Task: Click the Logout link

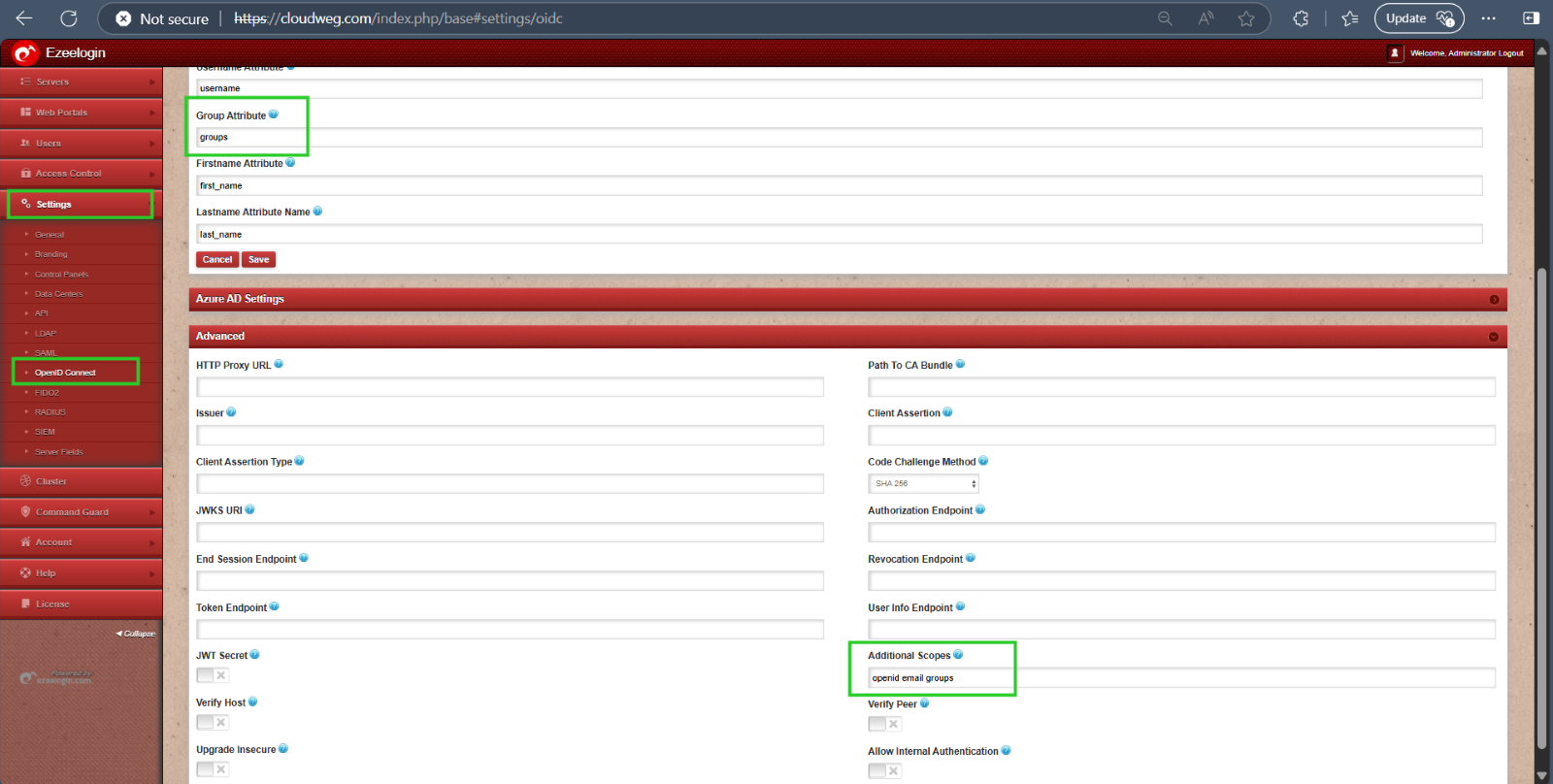Action: 1510,53
